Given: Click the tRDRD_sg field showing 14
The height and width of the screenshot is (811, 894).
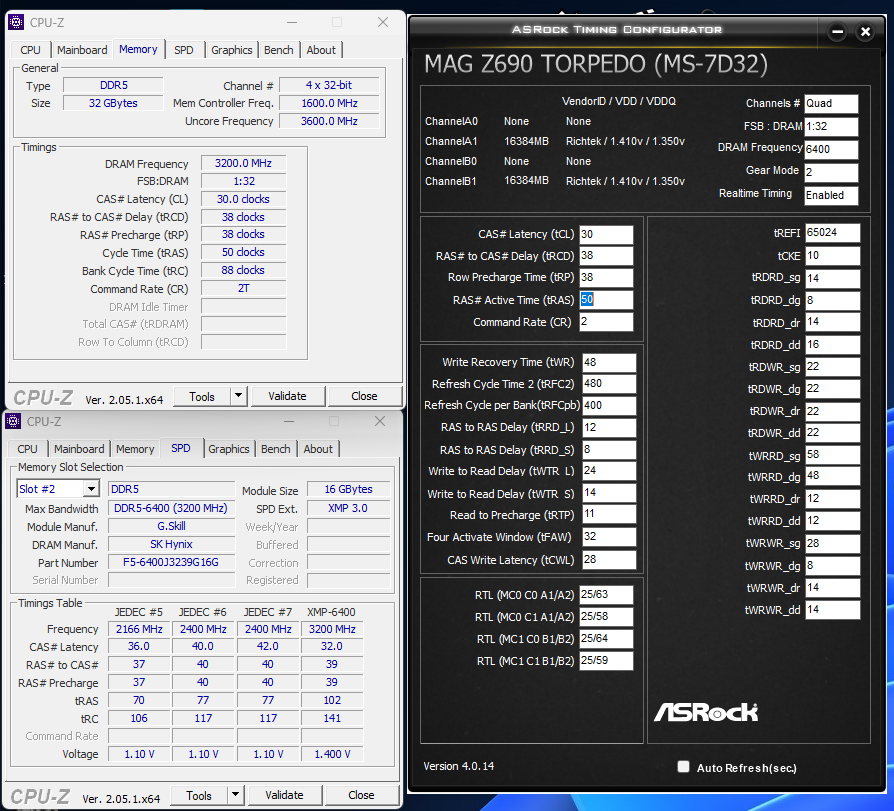Looking at the screenshot, I should (x=832, y=278).
